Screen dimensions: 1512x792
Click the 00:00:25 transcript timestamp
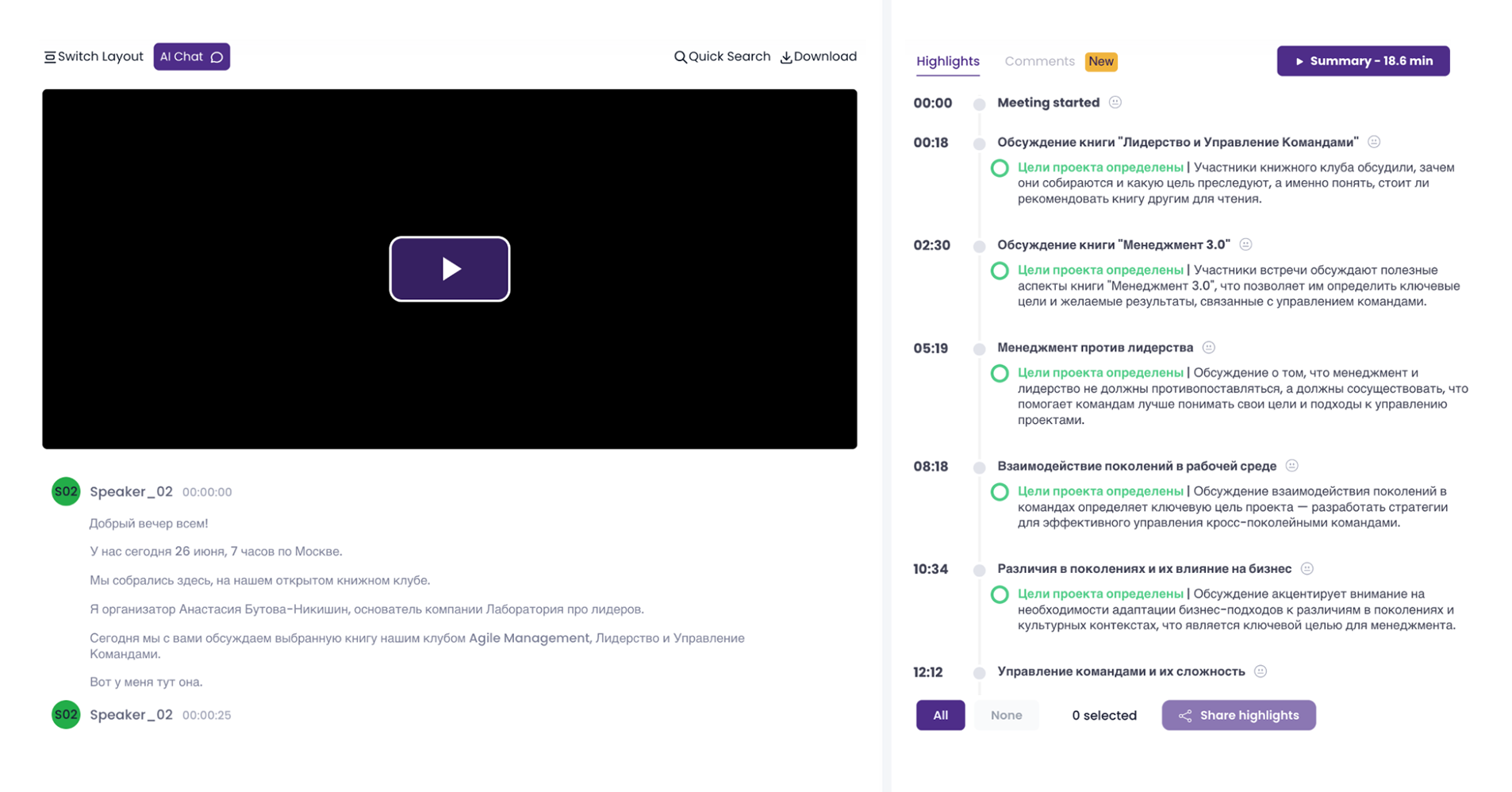[x=206, y=715]
